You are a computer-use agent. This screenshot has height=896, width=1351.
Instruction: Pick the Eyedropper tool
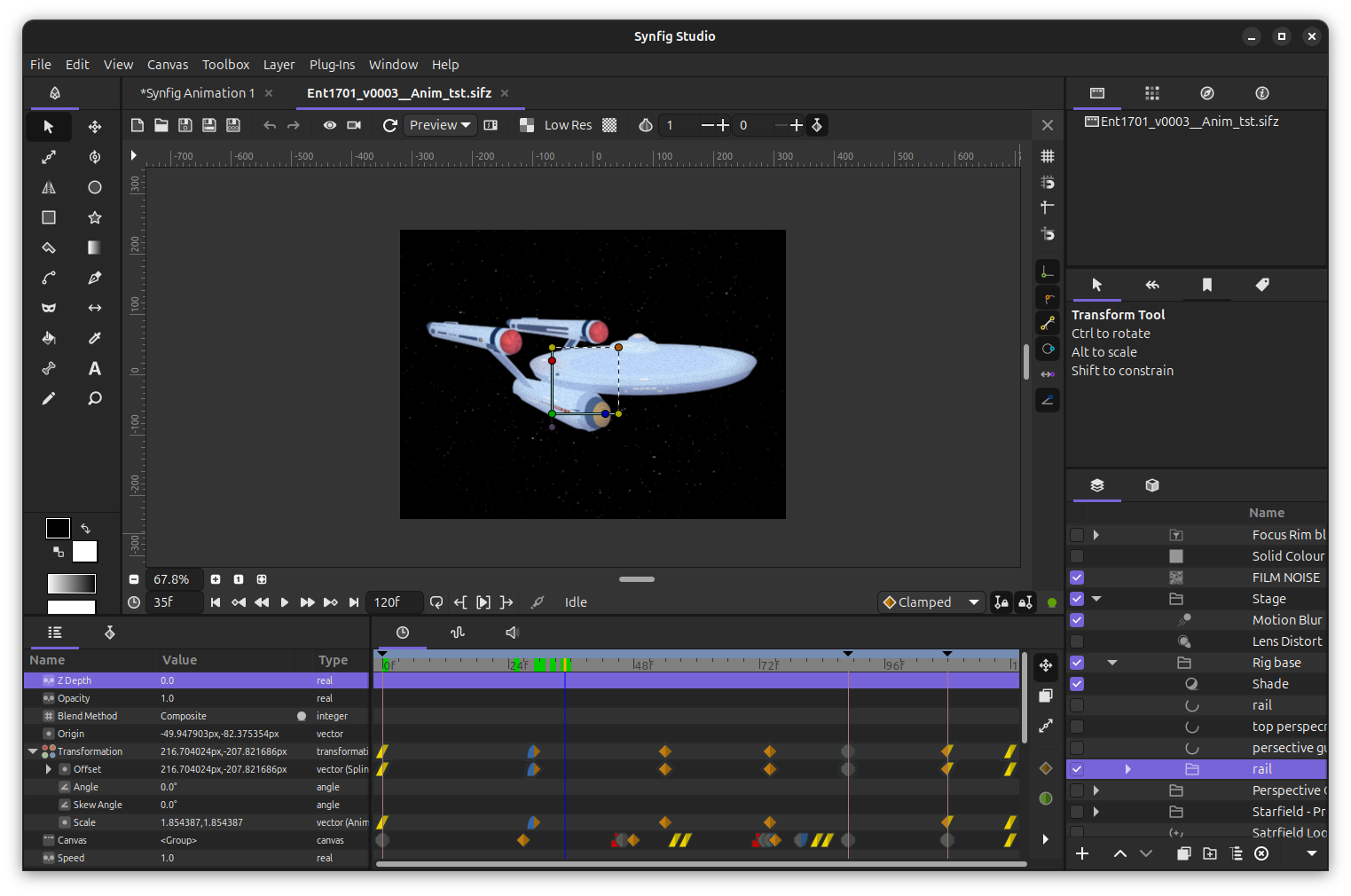point(95,338)
